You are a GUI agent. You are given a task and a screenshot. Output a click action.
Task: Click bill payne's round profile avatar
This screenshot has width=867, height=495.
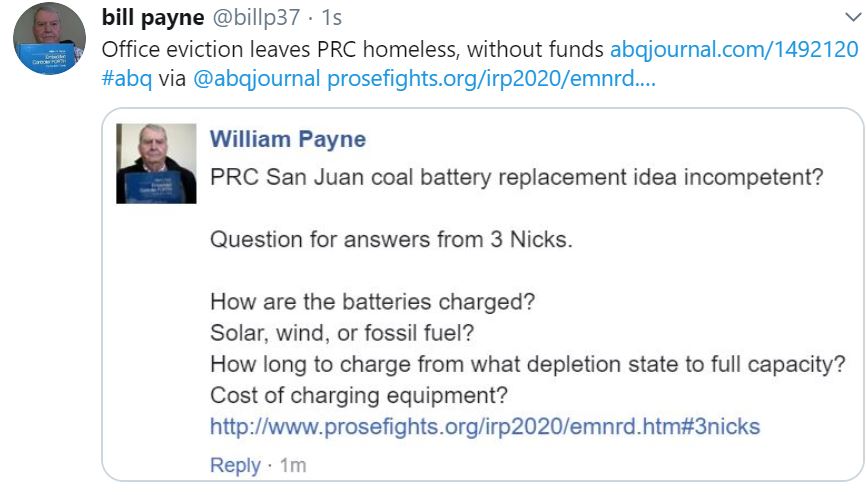pos(49,38)
